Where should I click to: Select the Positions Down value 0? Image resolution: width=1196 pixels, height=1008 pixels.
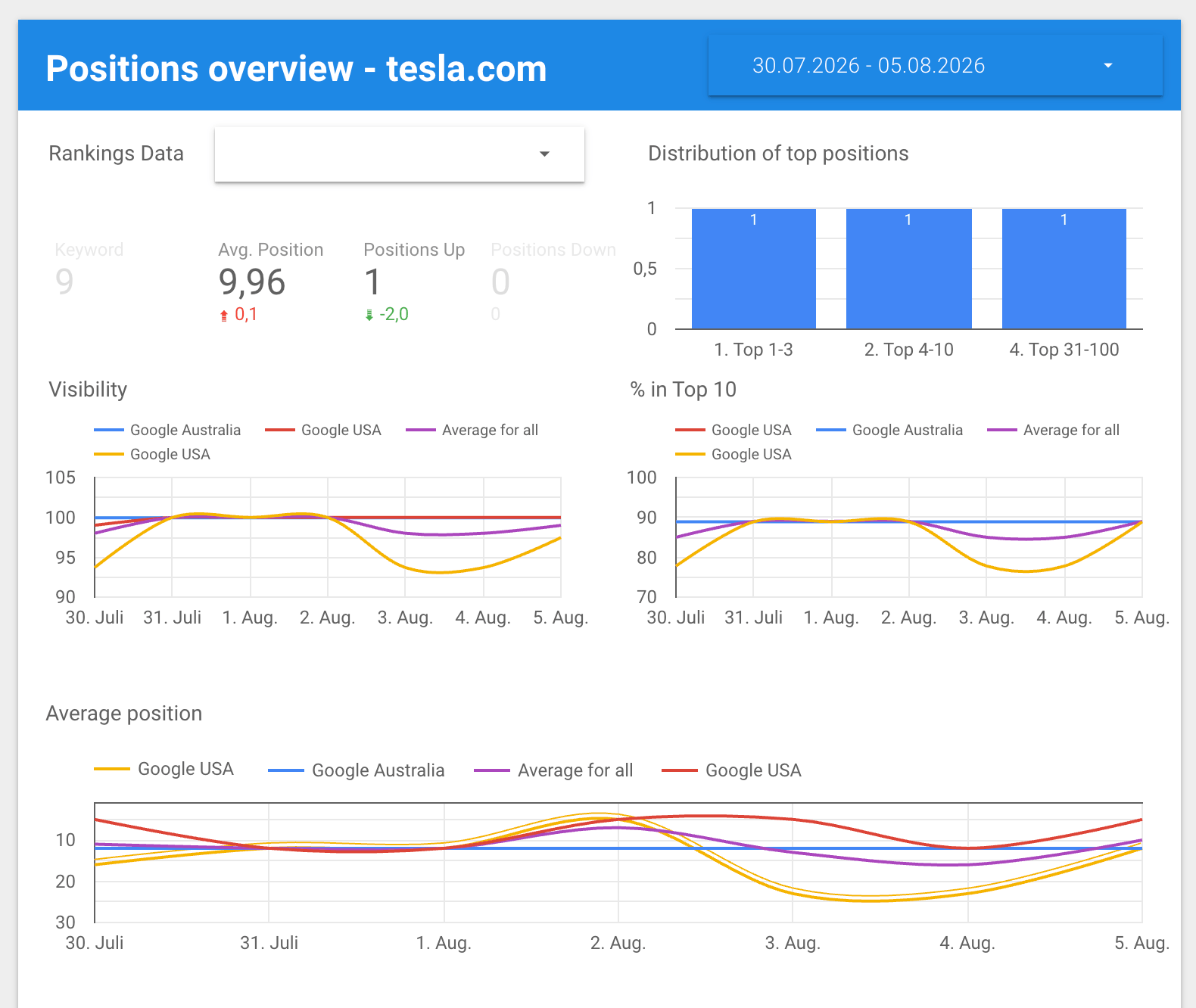click(x=500, y=282)
